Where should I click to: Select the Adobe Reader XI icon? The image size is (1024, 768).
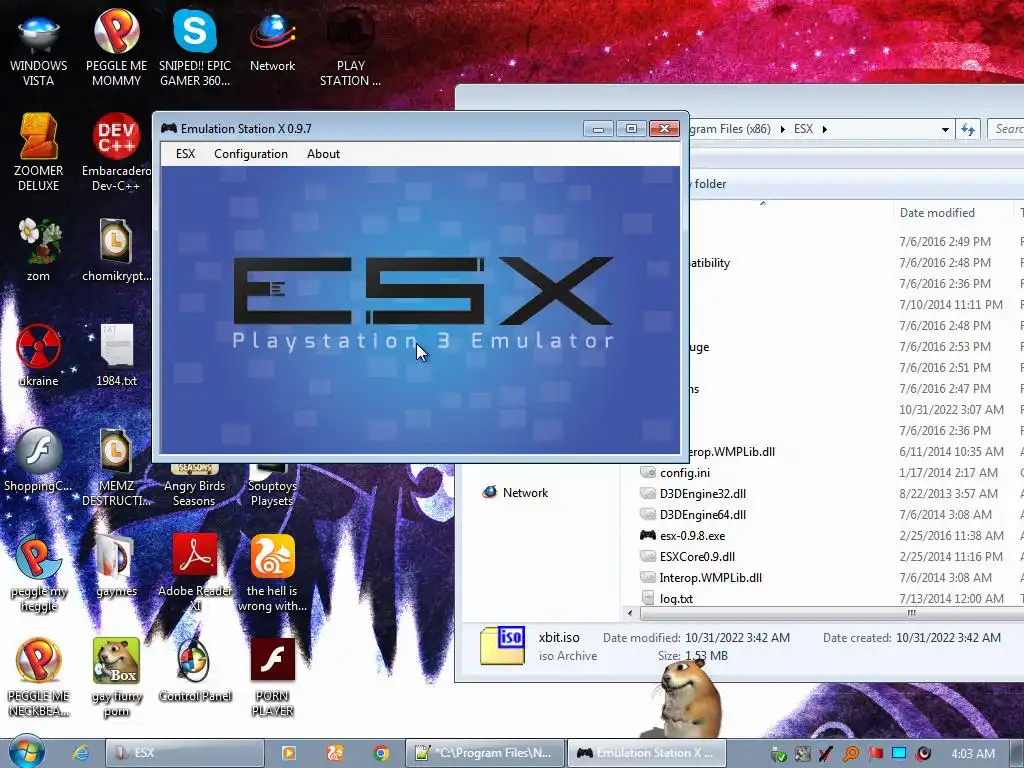click(195, 573)
